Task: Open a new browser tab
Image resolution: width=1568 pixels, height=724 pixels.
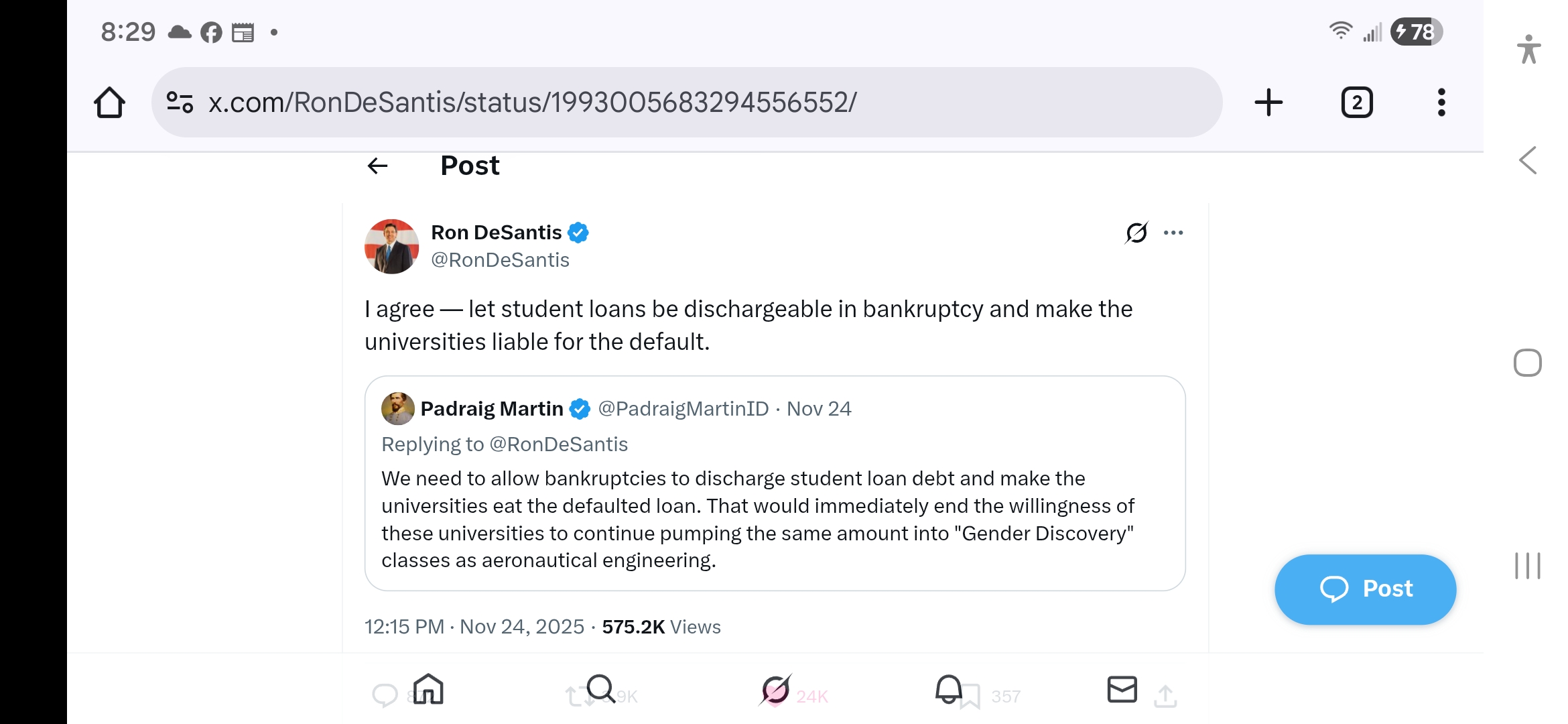Action: (1268, 103)
